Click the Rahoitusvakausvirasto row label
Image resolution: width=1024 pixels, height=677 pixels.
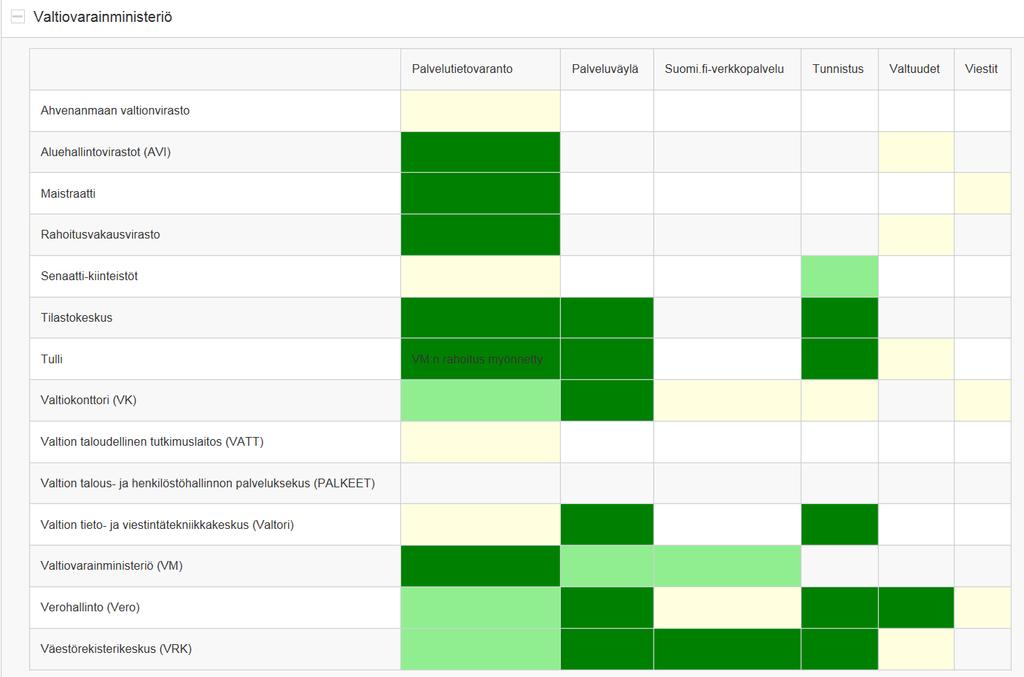click(x=100, y=235)
